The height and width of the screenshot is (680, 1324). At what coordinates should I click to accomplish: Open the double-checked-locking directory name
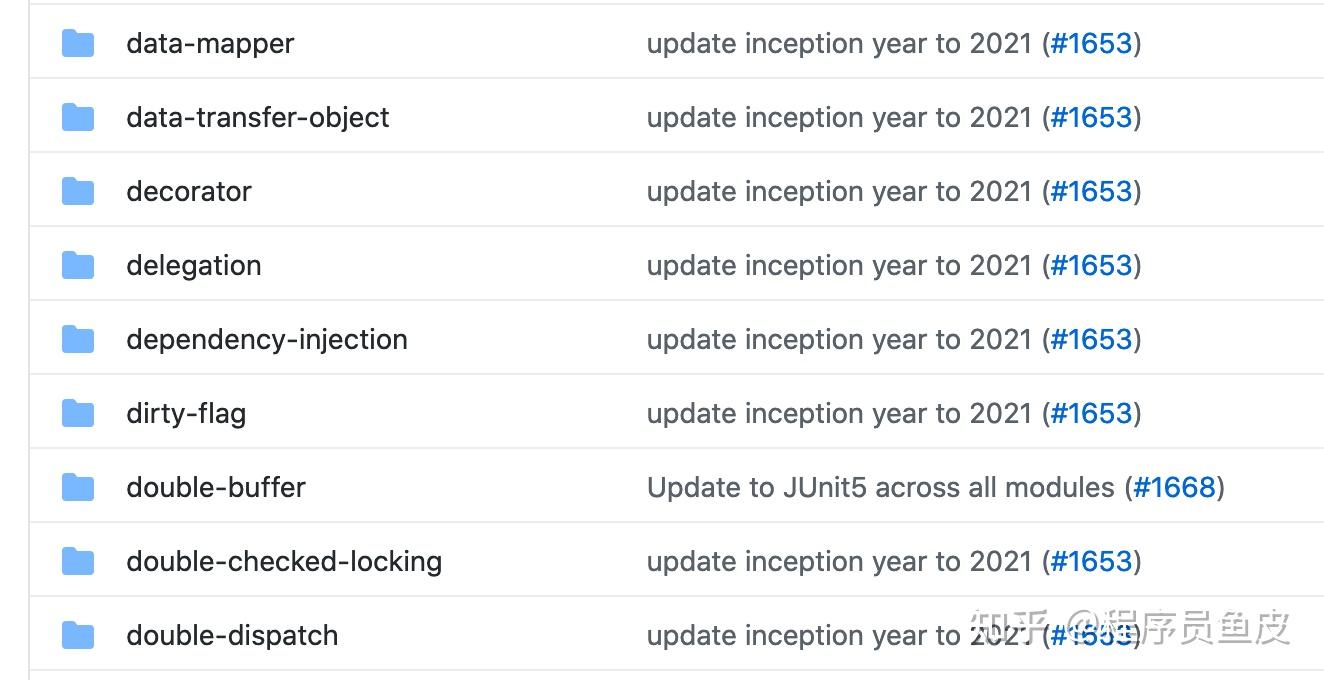point(283,562)
